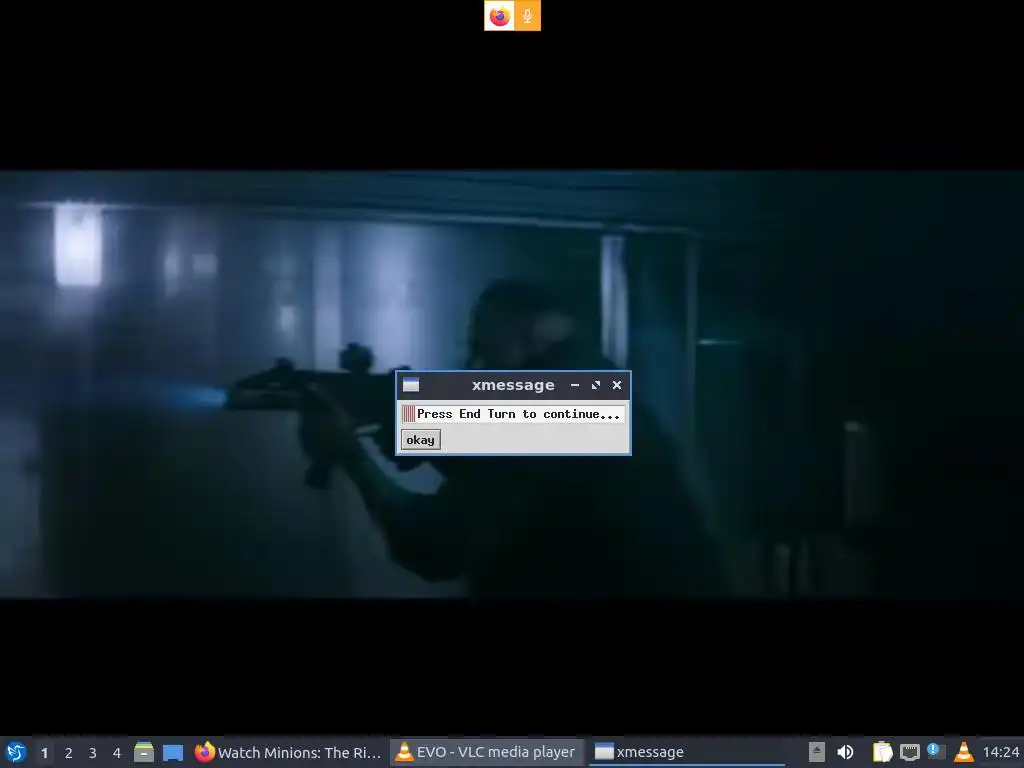Switch to workspace 4
Screen dimensions: 1024x768
click(117, 753)
